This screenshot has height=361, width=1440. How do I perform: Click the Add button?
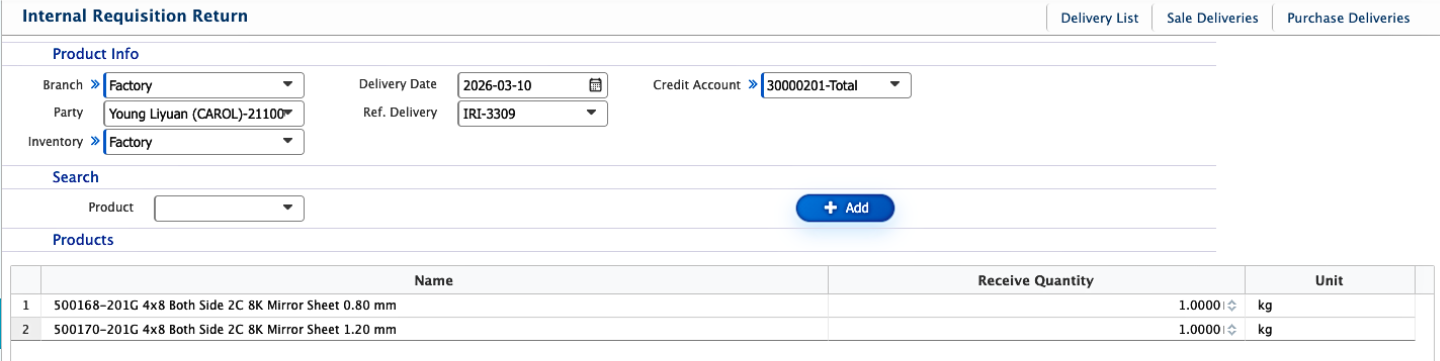845,208
